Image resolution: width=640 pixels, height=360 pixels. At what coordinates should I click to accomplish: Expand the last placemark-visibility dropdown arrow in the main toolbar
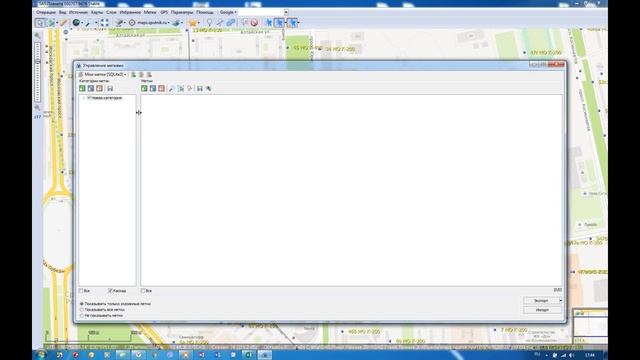[x=298, y=23]
